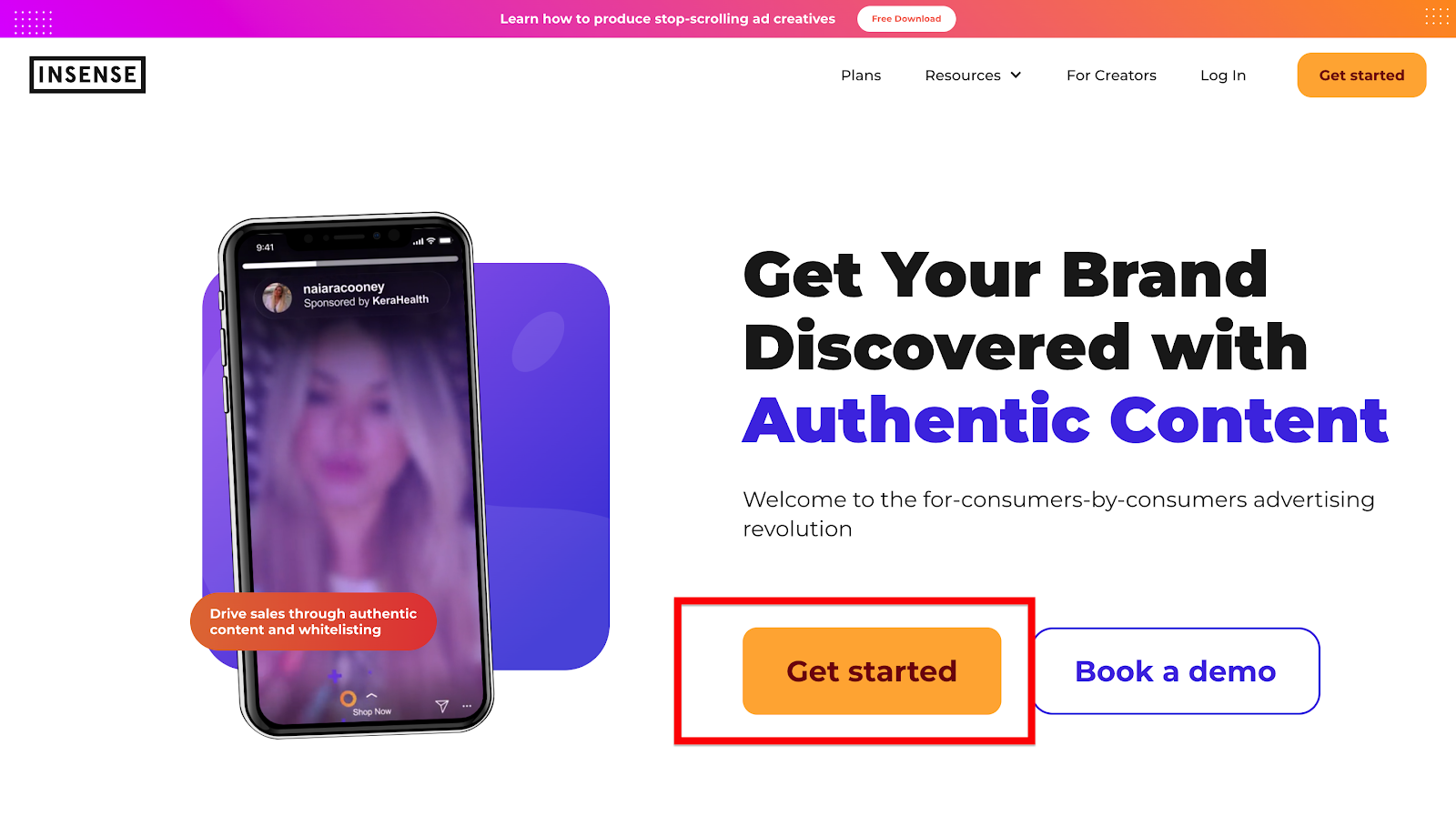Click the Free Download banner button
Screen dimensions: 1456x826
point(906,19)
